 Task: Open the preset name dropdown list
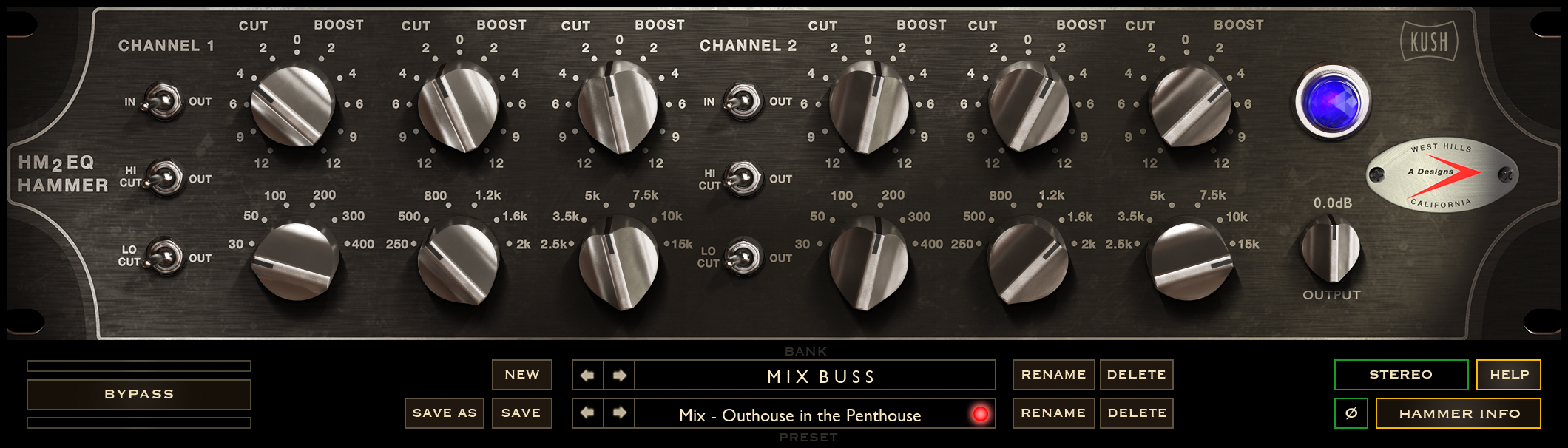tap(800, 415)
